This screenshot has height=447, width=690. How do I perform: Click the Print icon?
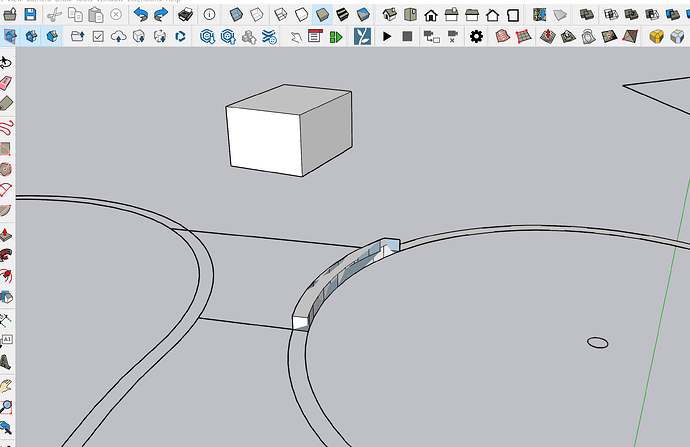(x=186, y=15)
